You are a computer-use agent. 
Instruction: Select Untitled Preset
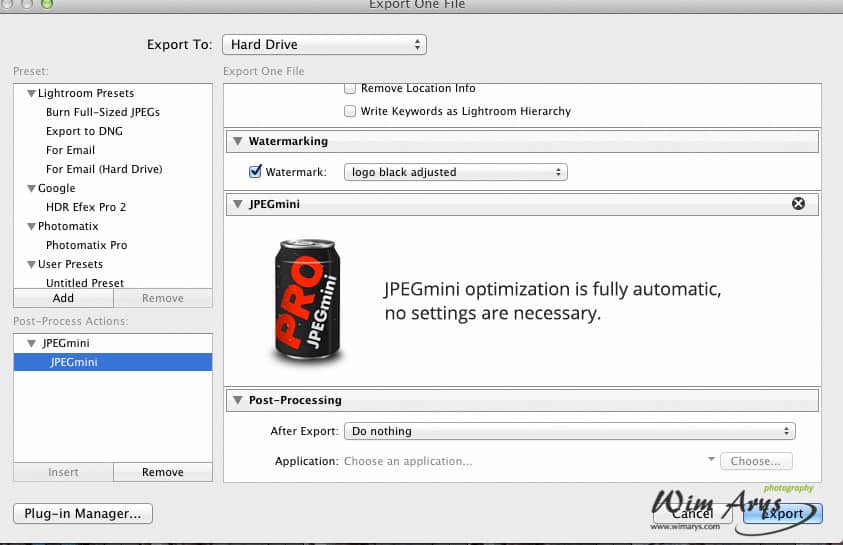click(85, 283)
